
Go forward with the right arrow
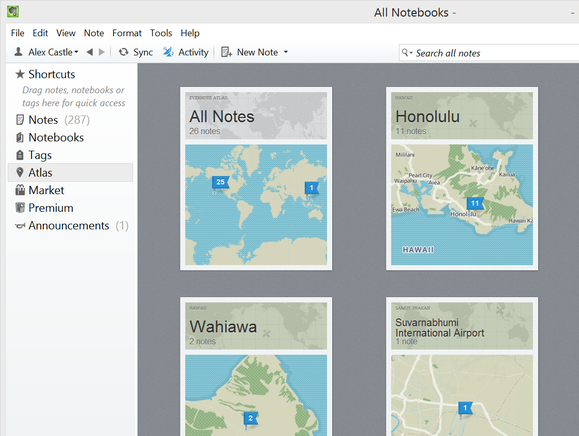tap(102, 52)
